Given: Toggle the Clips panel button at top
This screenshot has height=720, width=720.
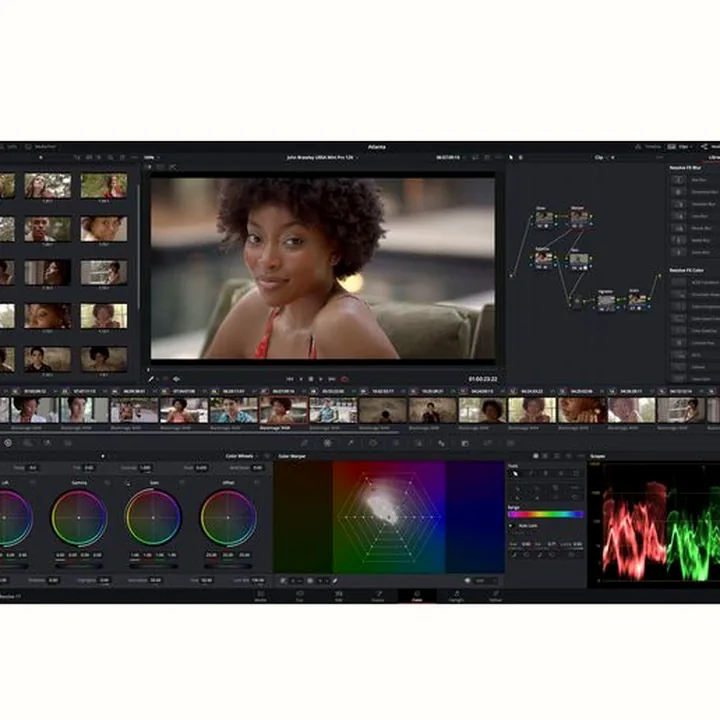Looking at the screenshot, I should click(x=679, y=147).
